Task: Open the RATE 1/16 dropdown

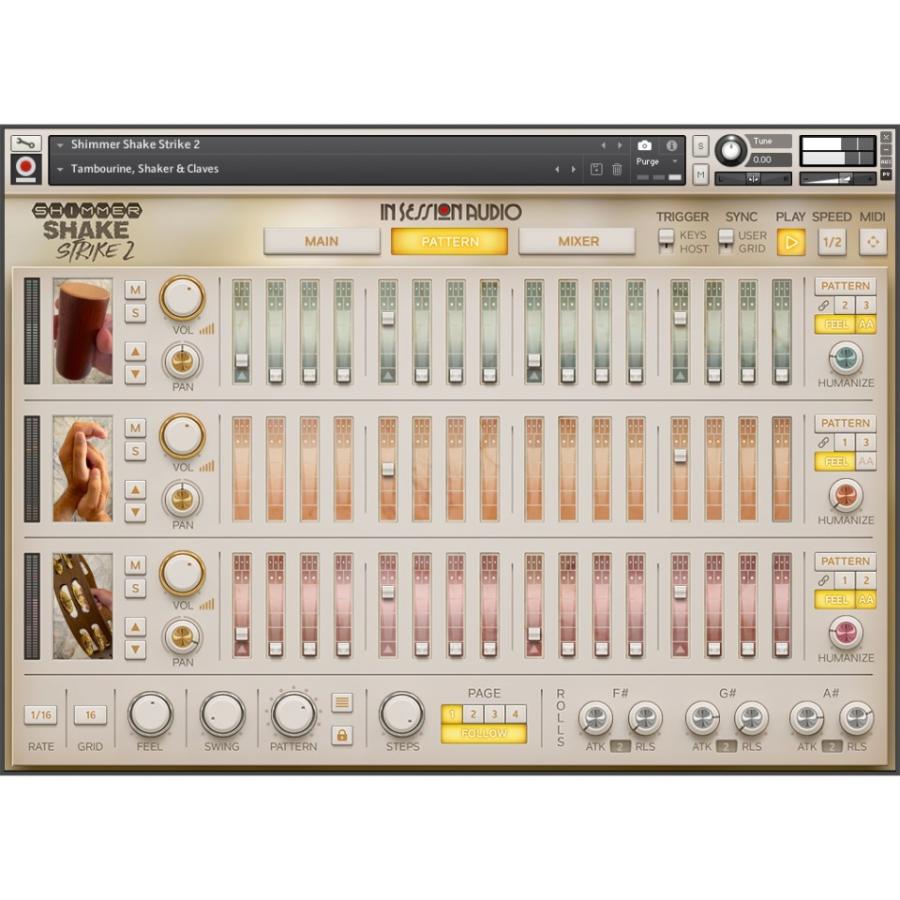Action: pos(40,714)
